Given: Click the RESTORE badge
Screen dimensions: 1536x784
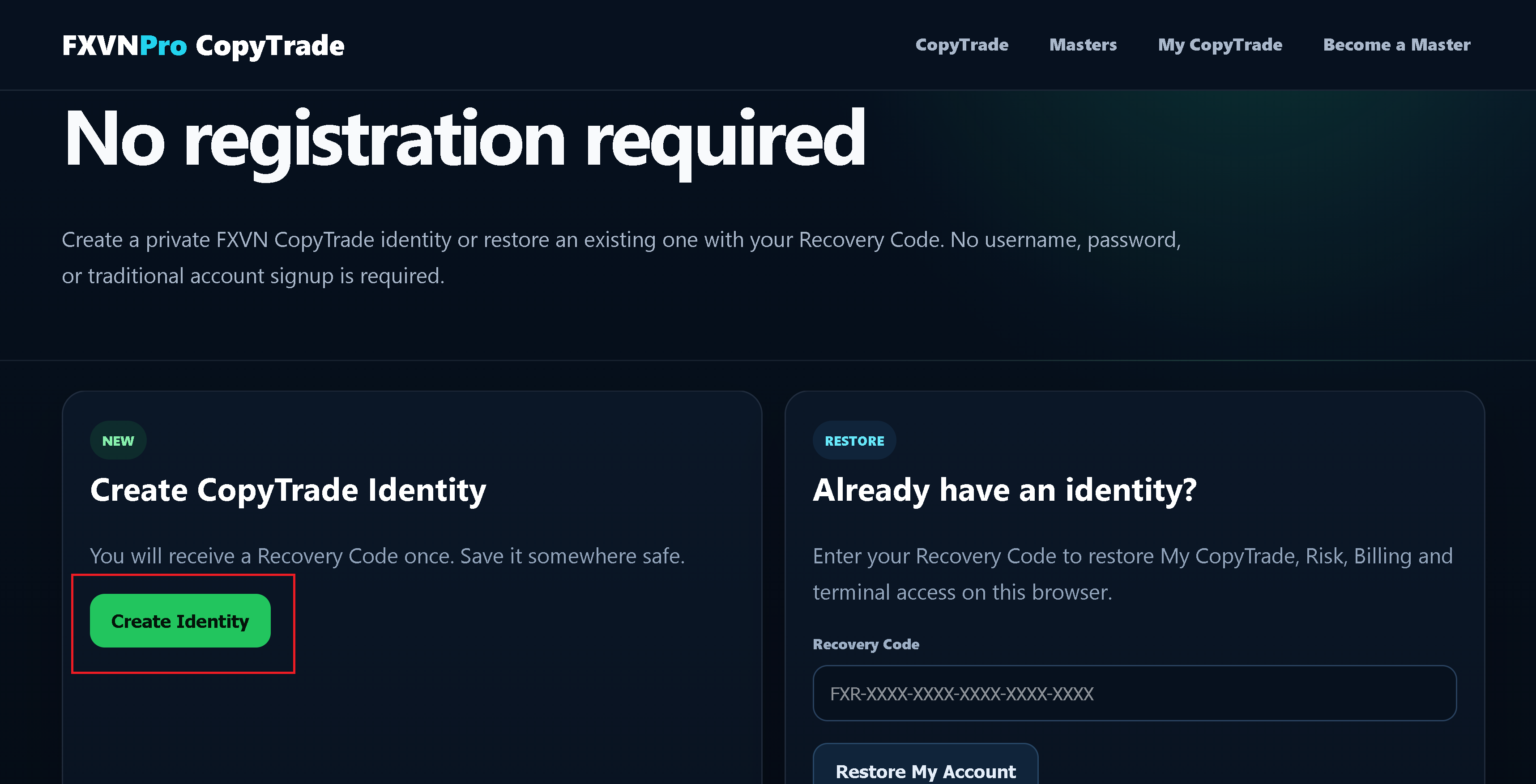Looking at the screenshot, I should 854,441.
